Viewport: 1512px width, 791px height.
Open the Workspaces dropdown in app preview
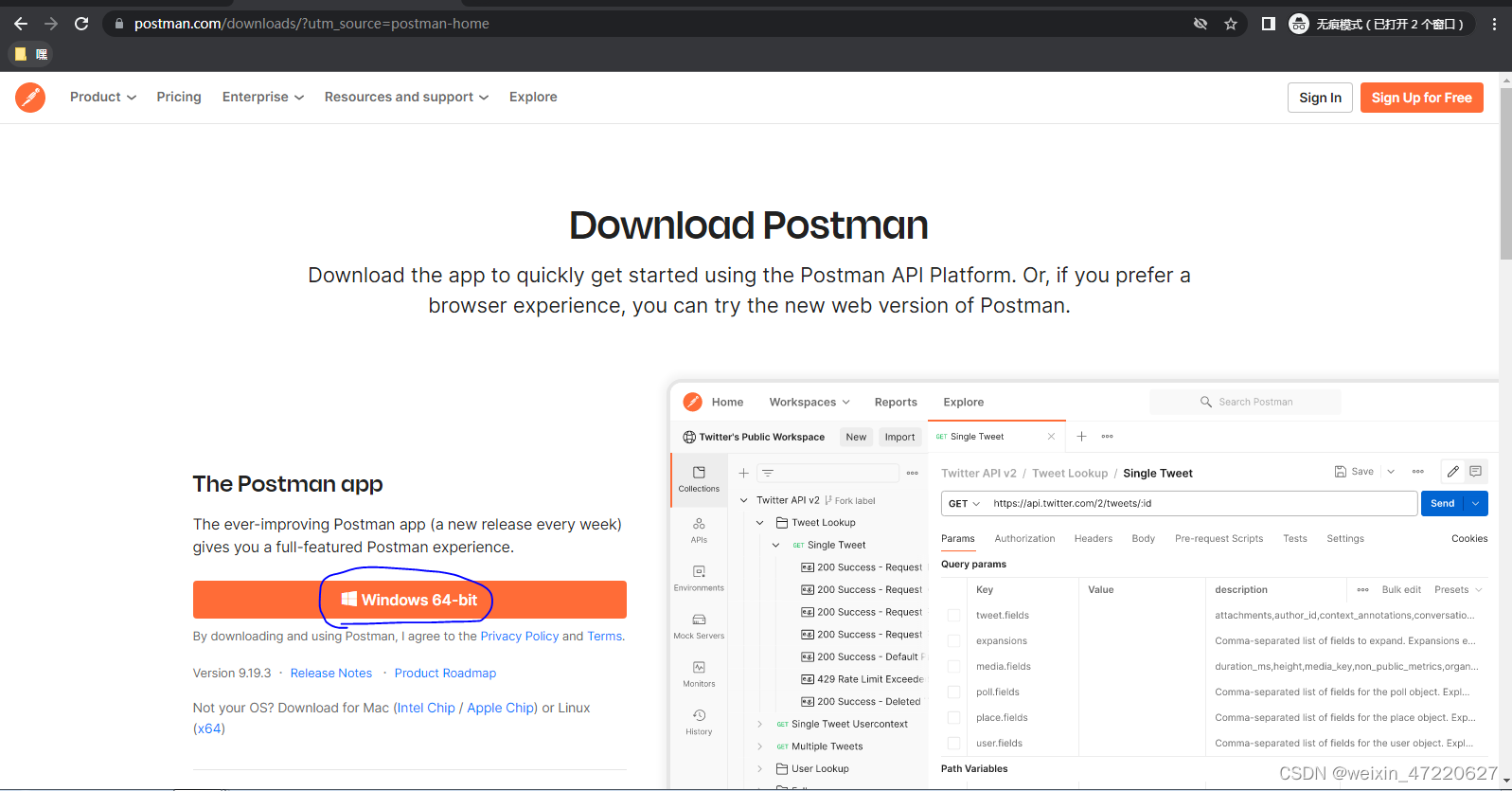coord(809,402)
